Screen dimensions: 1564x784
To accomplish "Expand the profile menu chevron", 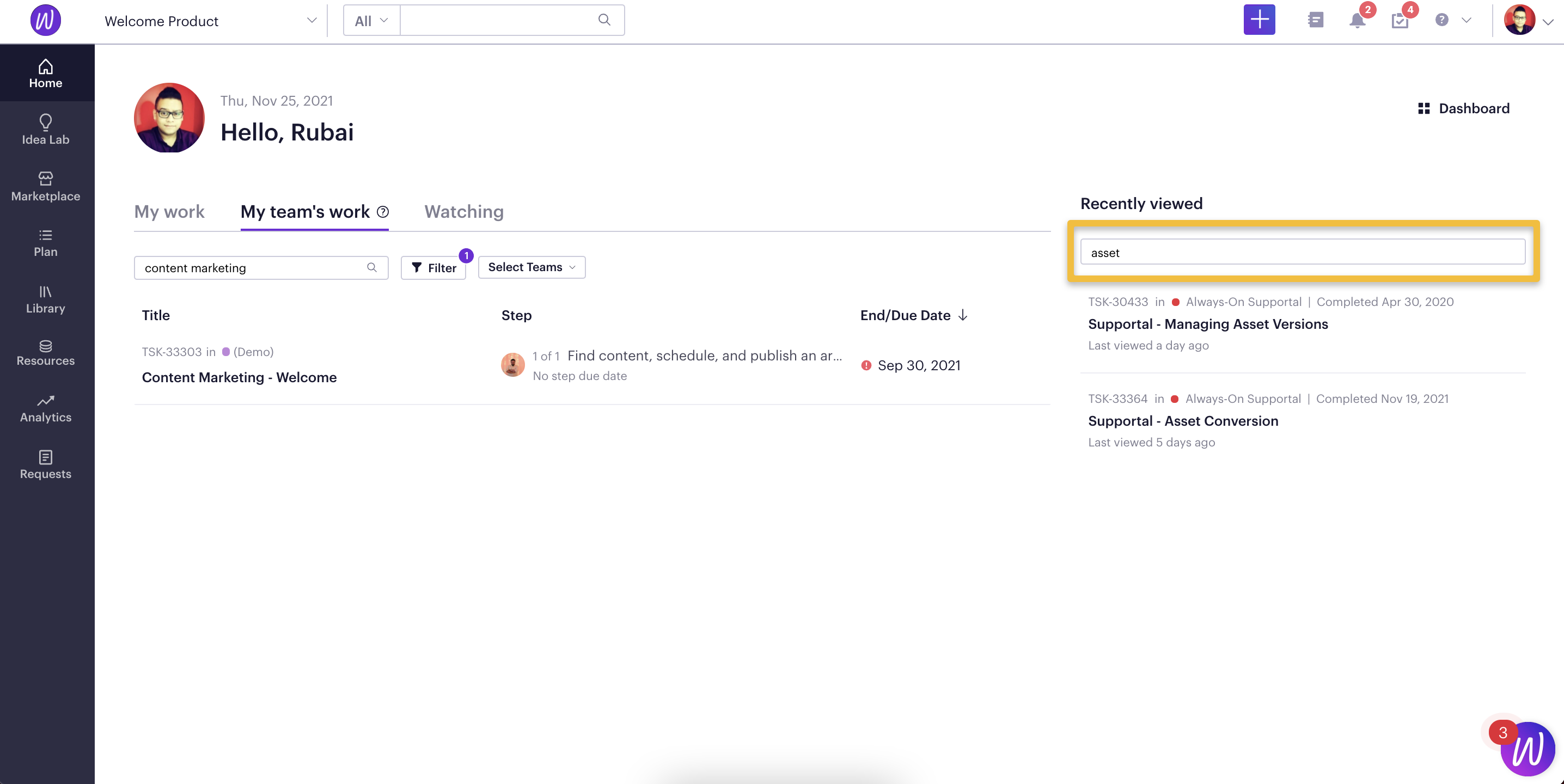I will pos(1548,22).
